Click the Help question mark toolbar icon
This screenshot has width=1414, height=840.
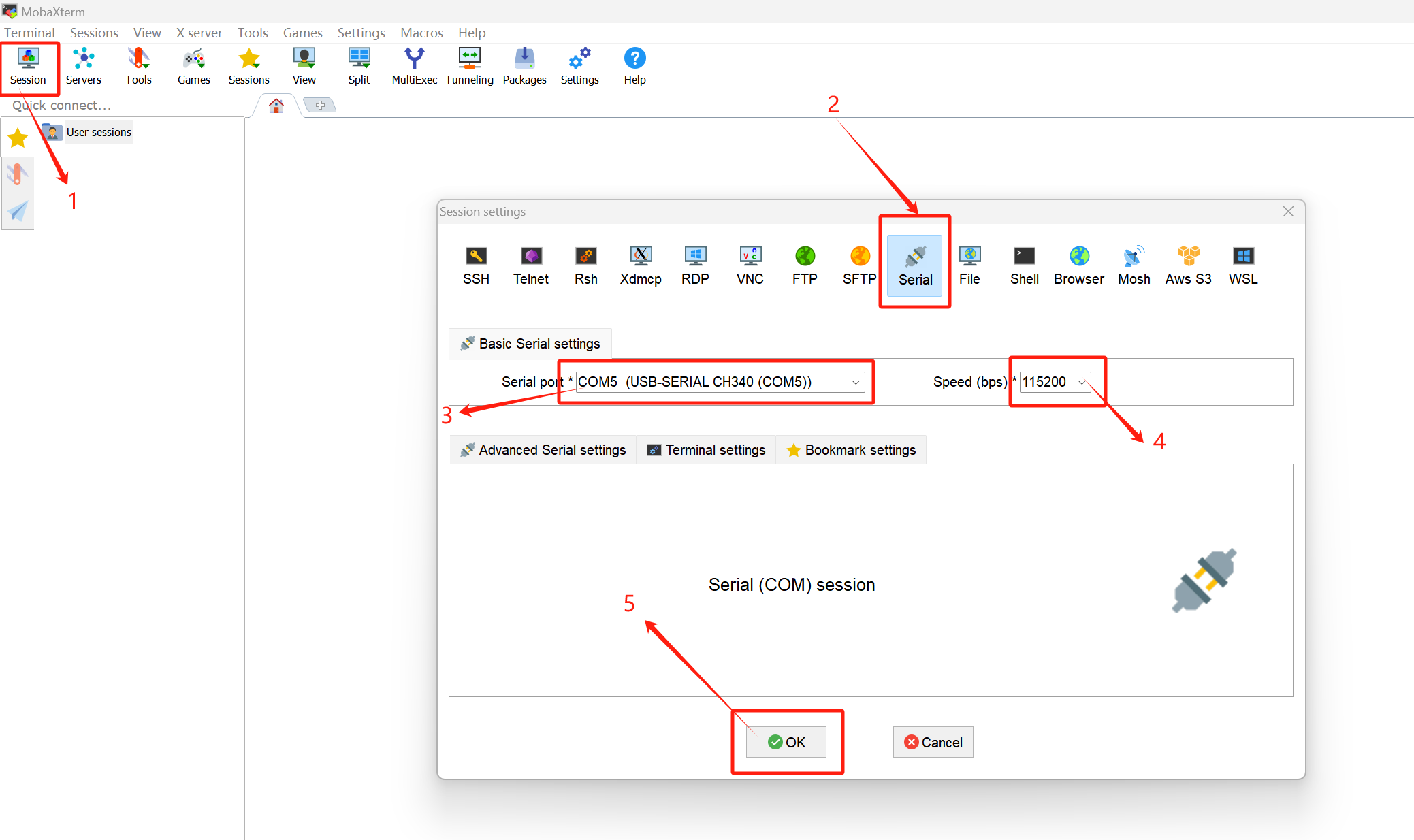click(634, 67)
